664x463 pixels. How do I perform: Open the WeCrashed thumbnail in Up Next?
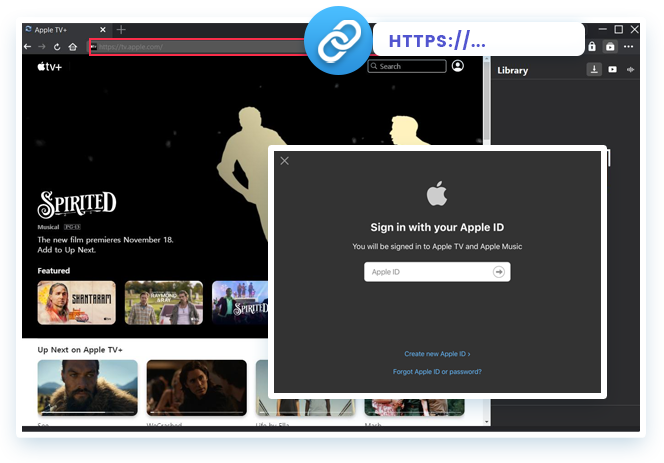(197, 387)
